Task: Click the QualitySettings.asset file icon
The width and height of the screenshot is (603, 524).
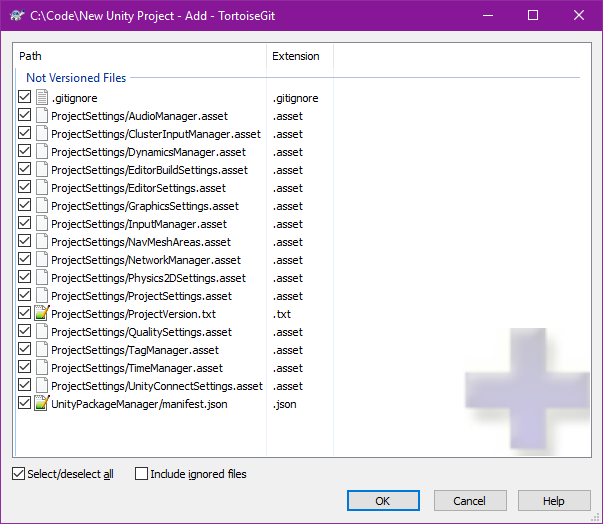Action: point(42,331)
